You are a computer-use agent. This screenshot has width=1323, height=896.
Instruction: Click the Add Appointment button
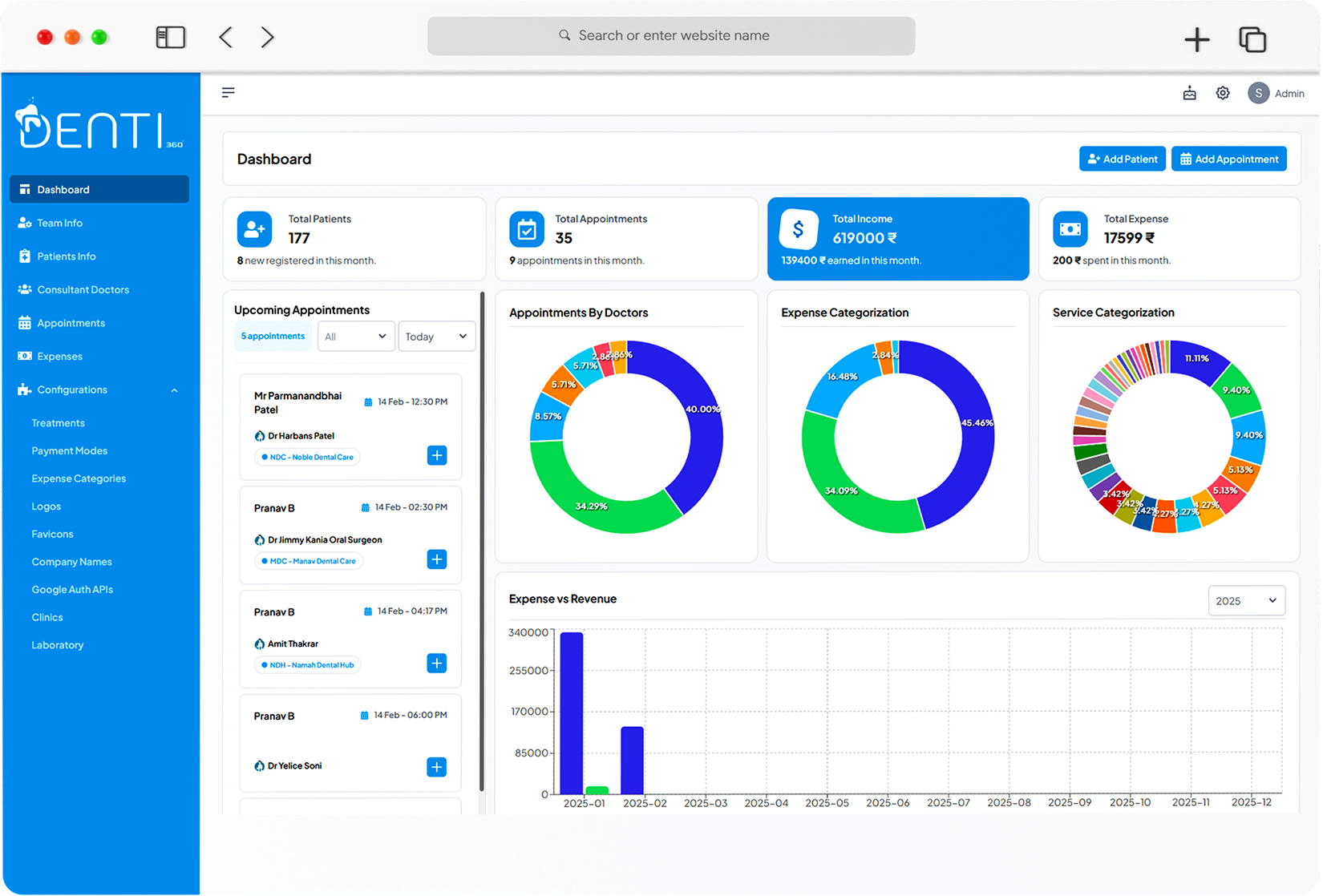[1228, 159]
